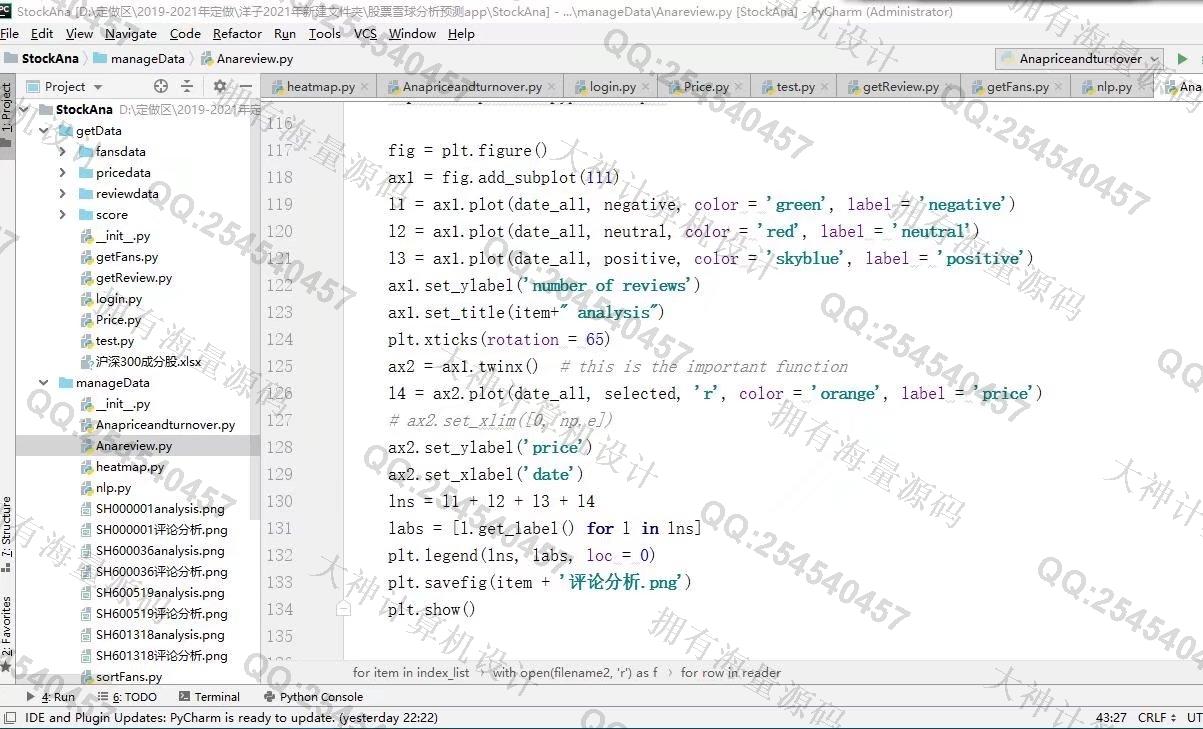Click the locate current file icon in Project panel

point(161,86)
